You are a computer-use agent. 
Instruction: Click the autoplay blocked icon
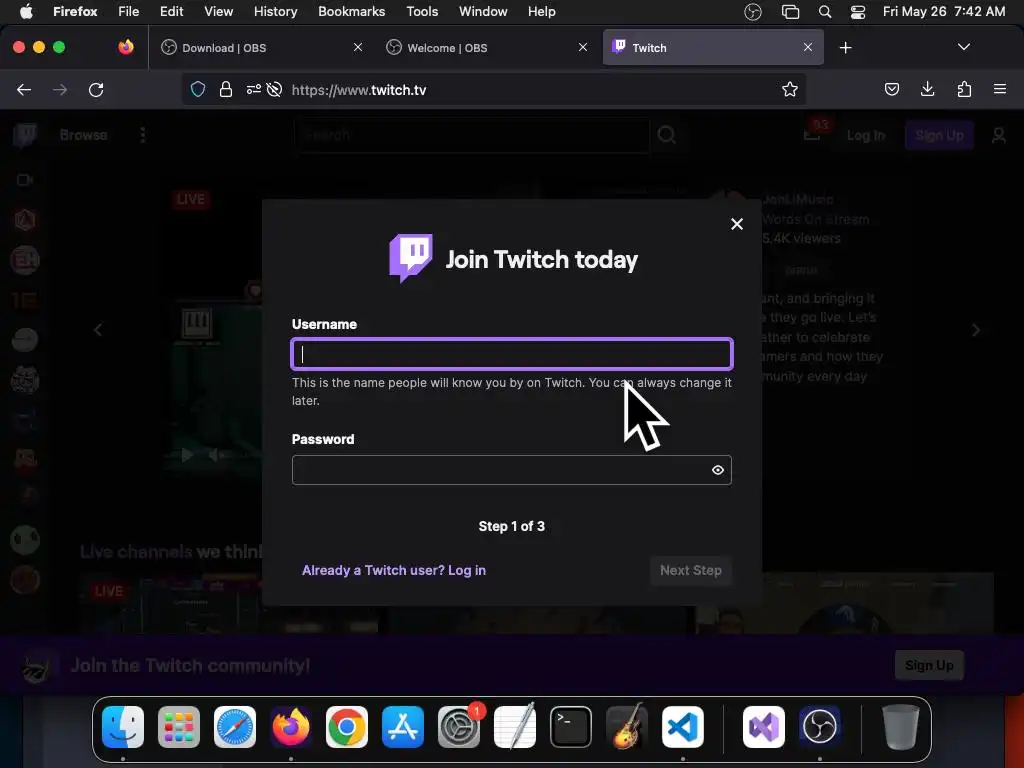275,89
